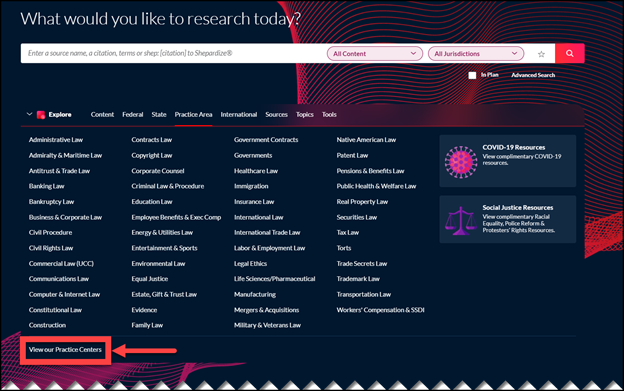The width and height of the screenshot is (625, 392).
Task: Click the red Explore logo icon
Action: tap(41, 115)
